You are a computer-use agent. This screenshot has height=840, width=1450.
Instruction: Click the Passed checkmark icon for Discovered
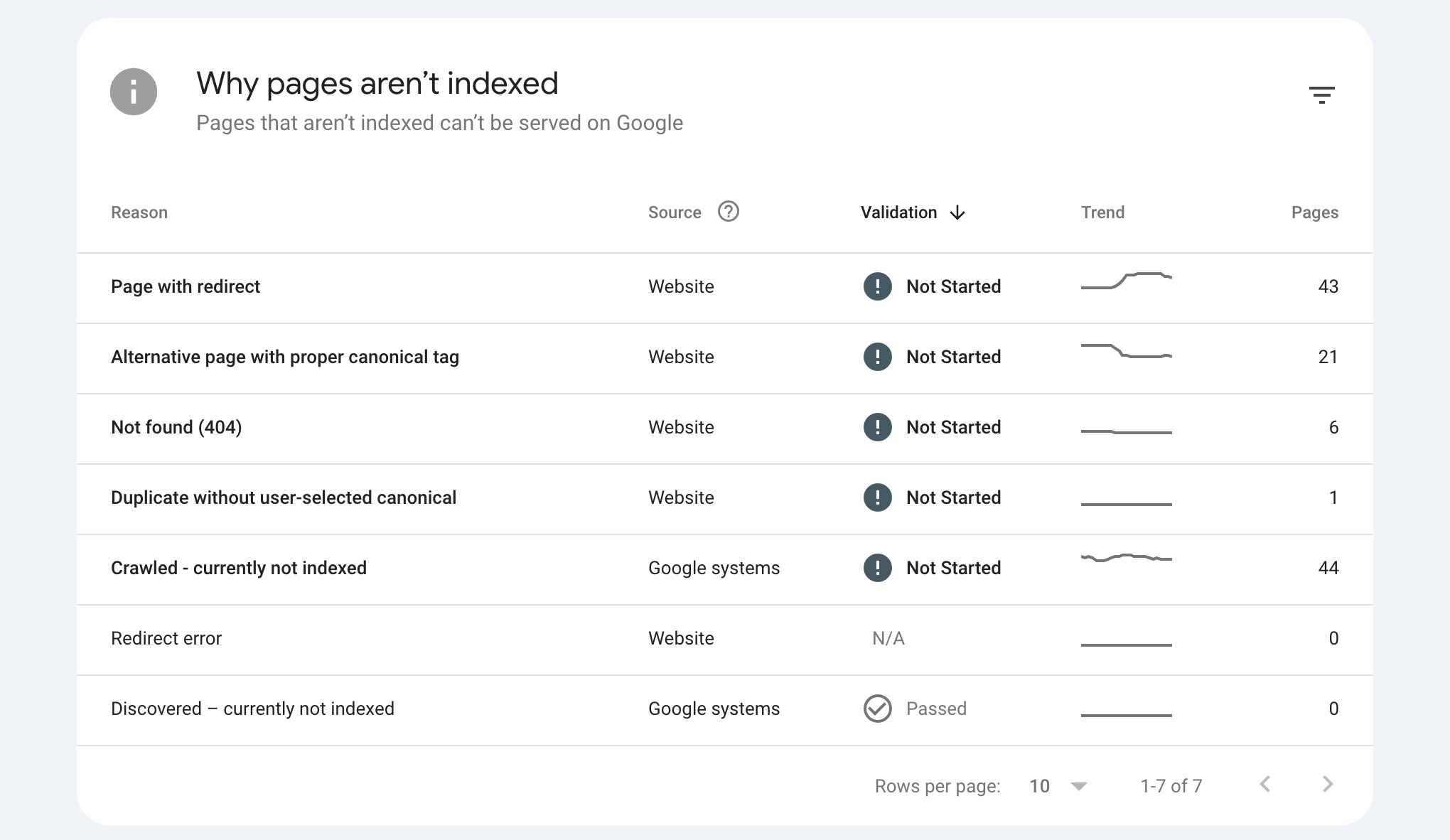pos(878,708)
